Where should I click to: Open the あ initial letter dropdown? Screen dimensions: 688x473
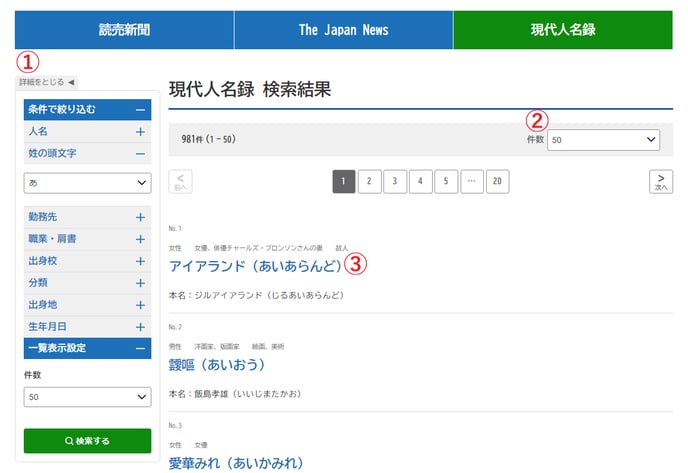87,183
